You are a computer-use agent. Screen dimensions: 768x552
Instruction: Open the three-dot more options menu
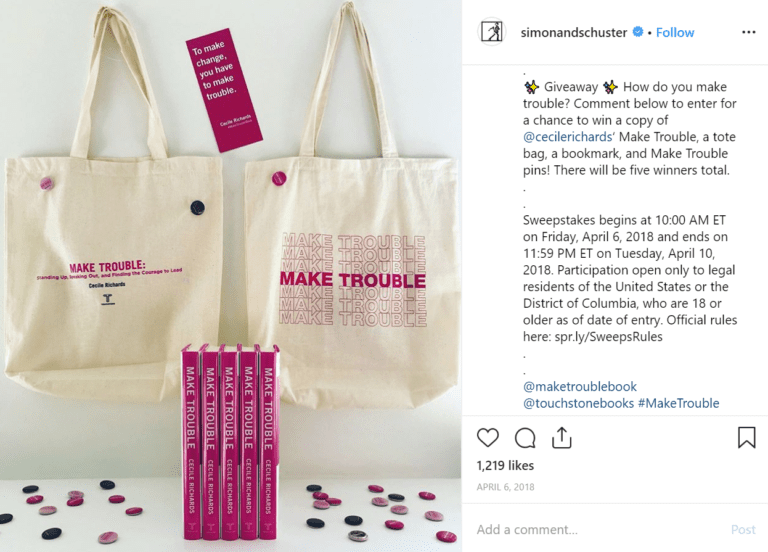pos(748,32)
